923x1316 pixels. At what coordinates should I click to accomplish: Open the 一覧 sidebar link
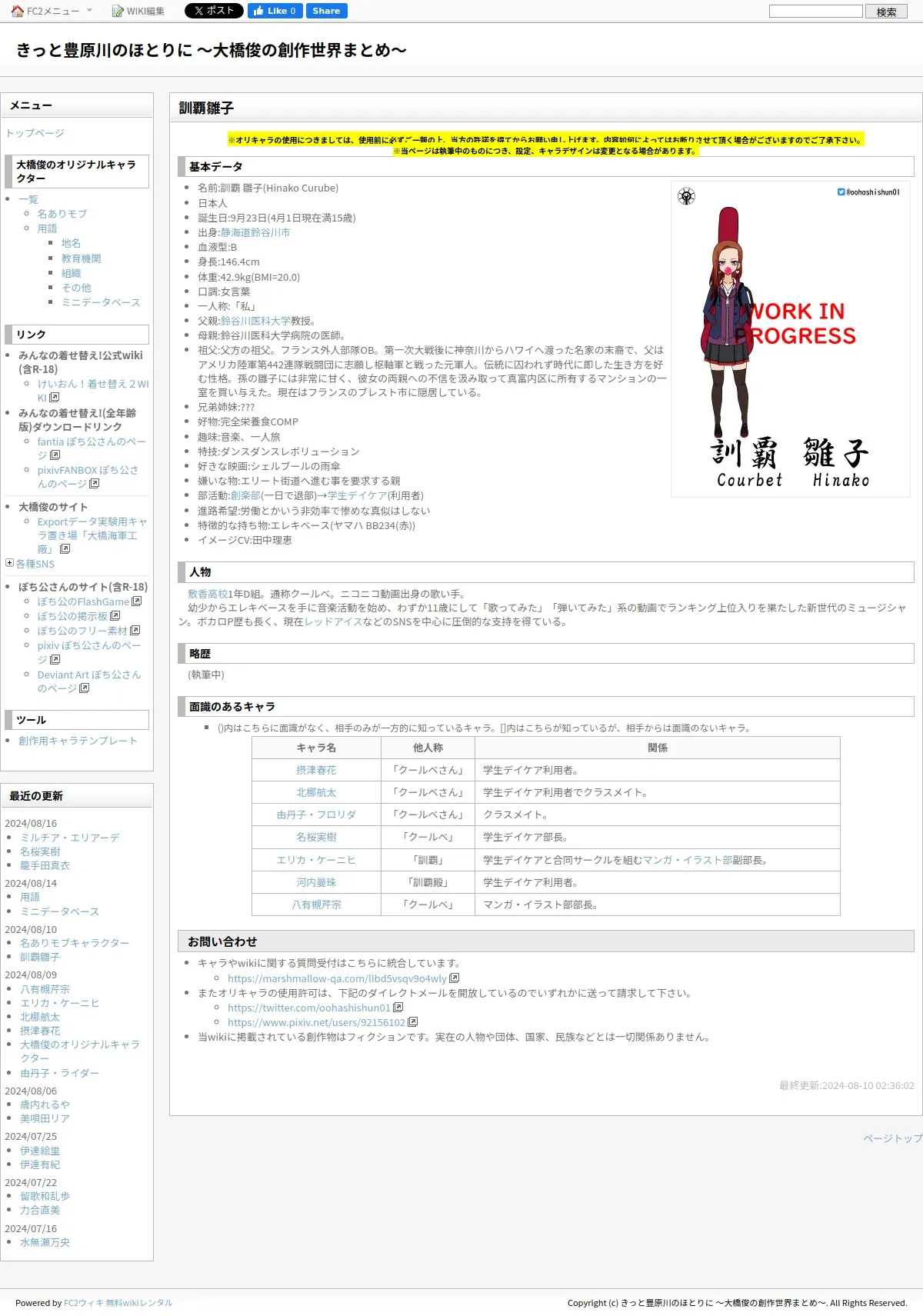pos(28,199)
